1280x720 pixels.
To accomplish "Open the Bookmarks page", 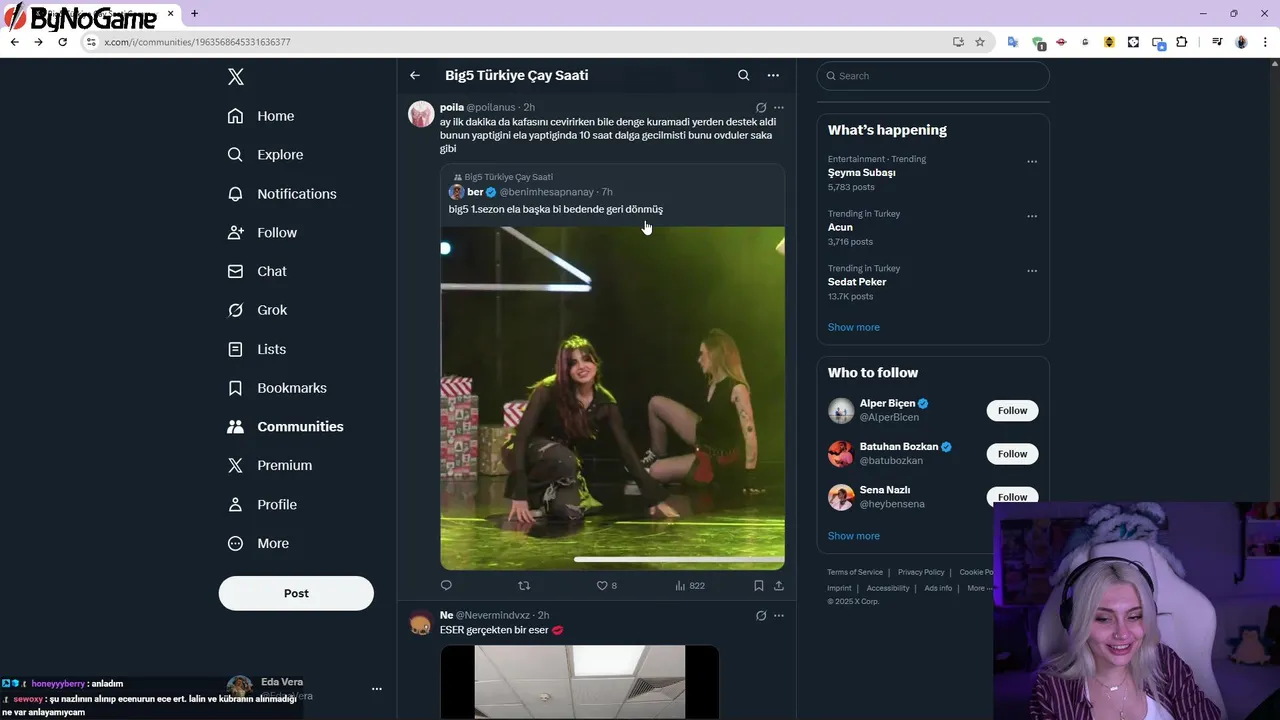I will coord(277,388).
